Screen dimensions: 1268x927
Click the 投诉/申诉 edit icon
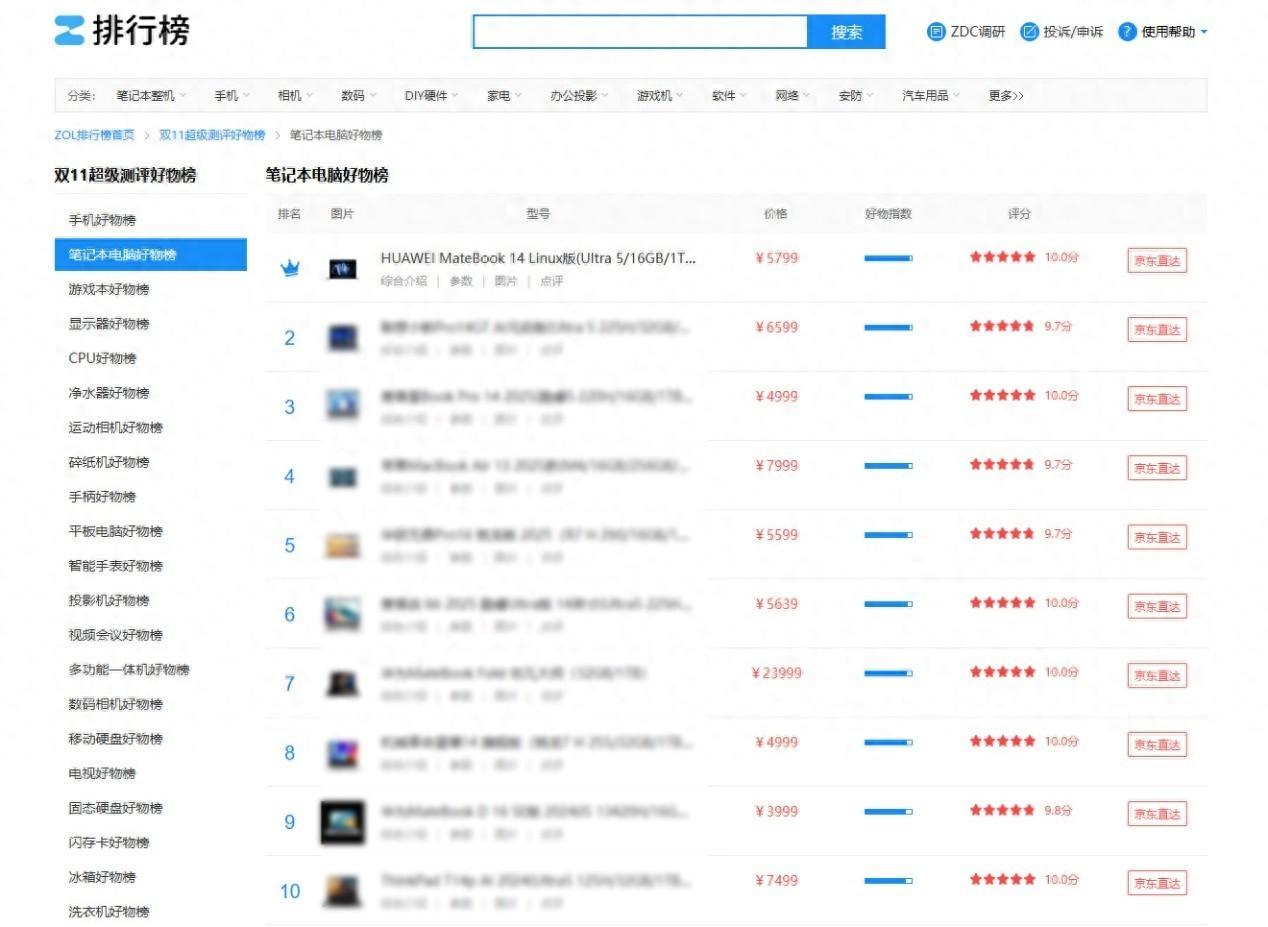(x=1029, y=32)
